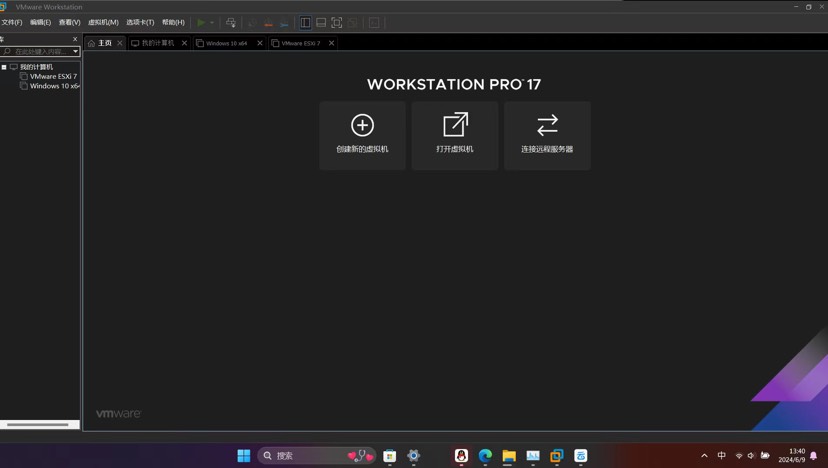
Task: Click the open virtual machine tile
Action: pyautogui.click(x=455, y=135)
